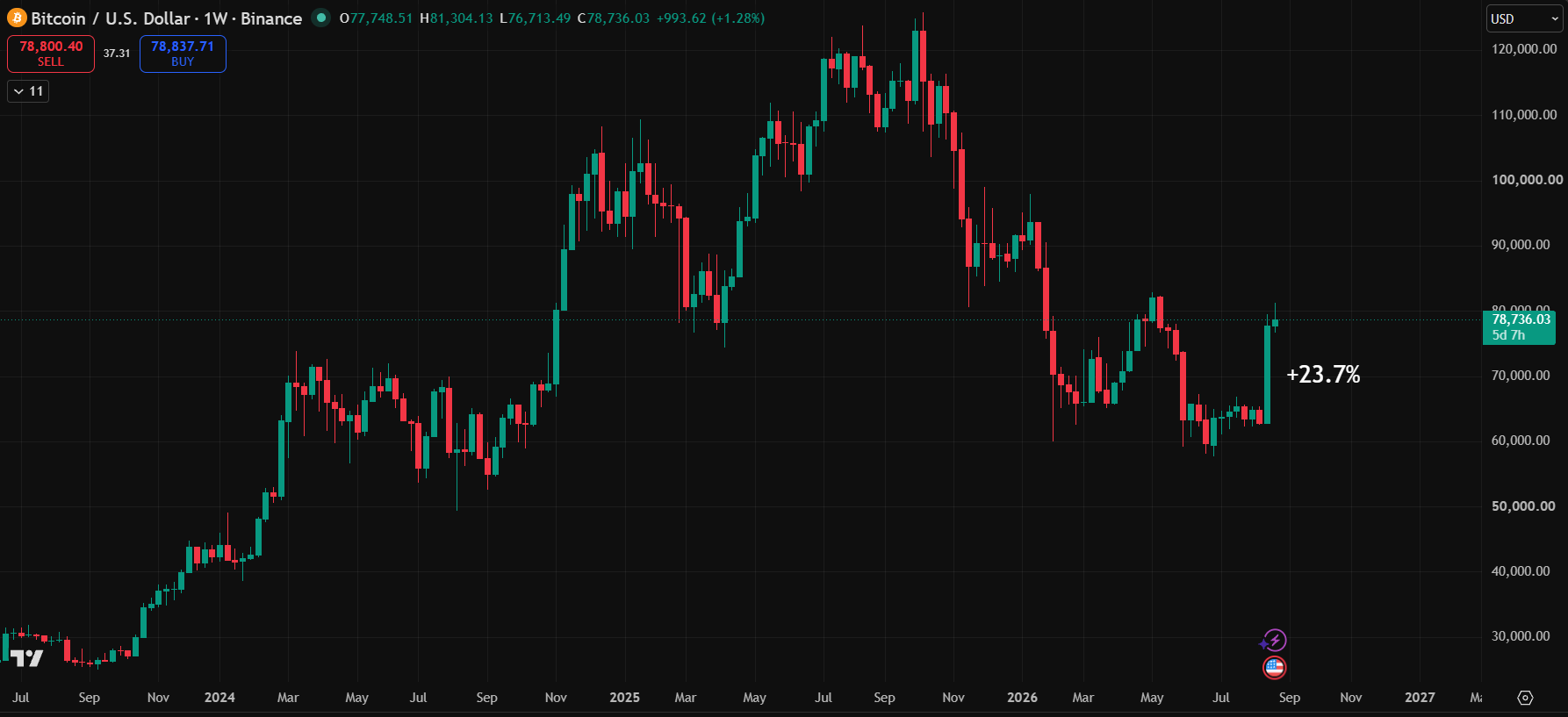Click the 50,000.00 price axis label
The image size is (1568, 717).
click(1523, 506)
